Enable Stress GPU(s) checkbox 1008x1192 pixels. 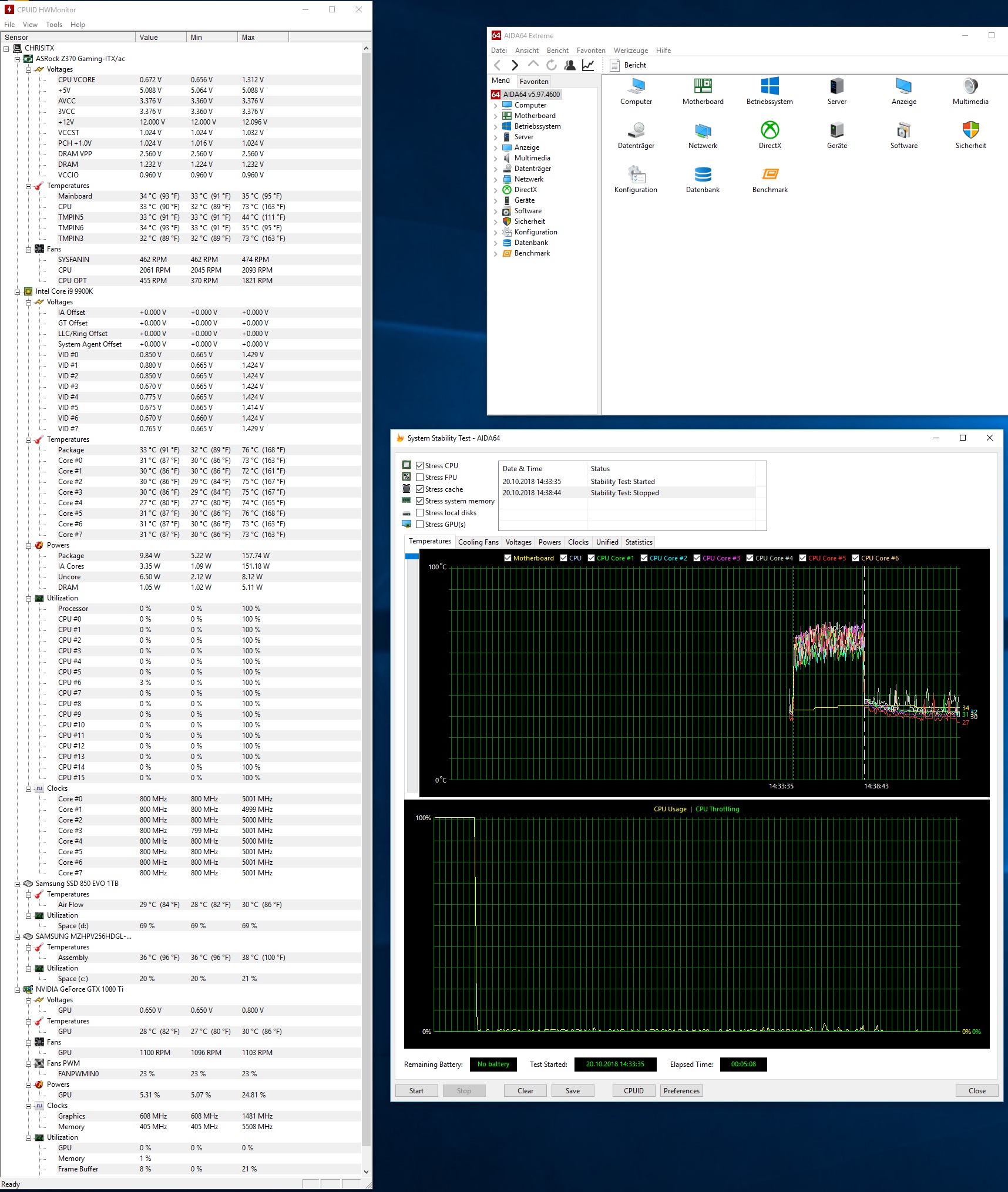pos(420,525)
